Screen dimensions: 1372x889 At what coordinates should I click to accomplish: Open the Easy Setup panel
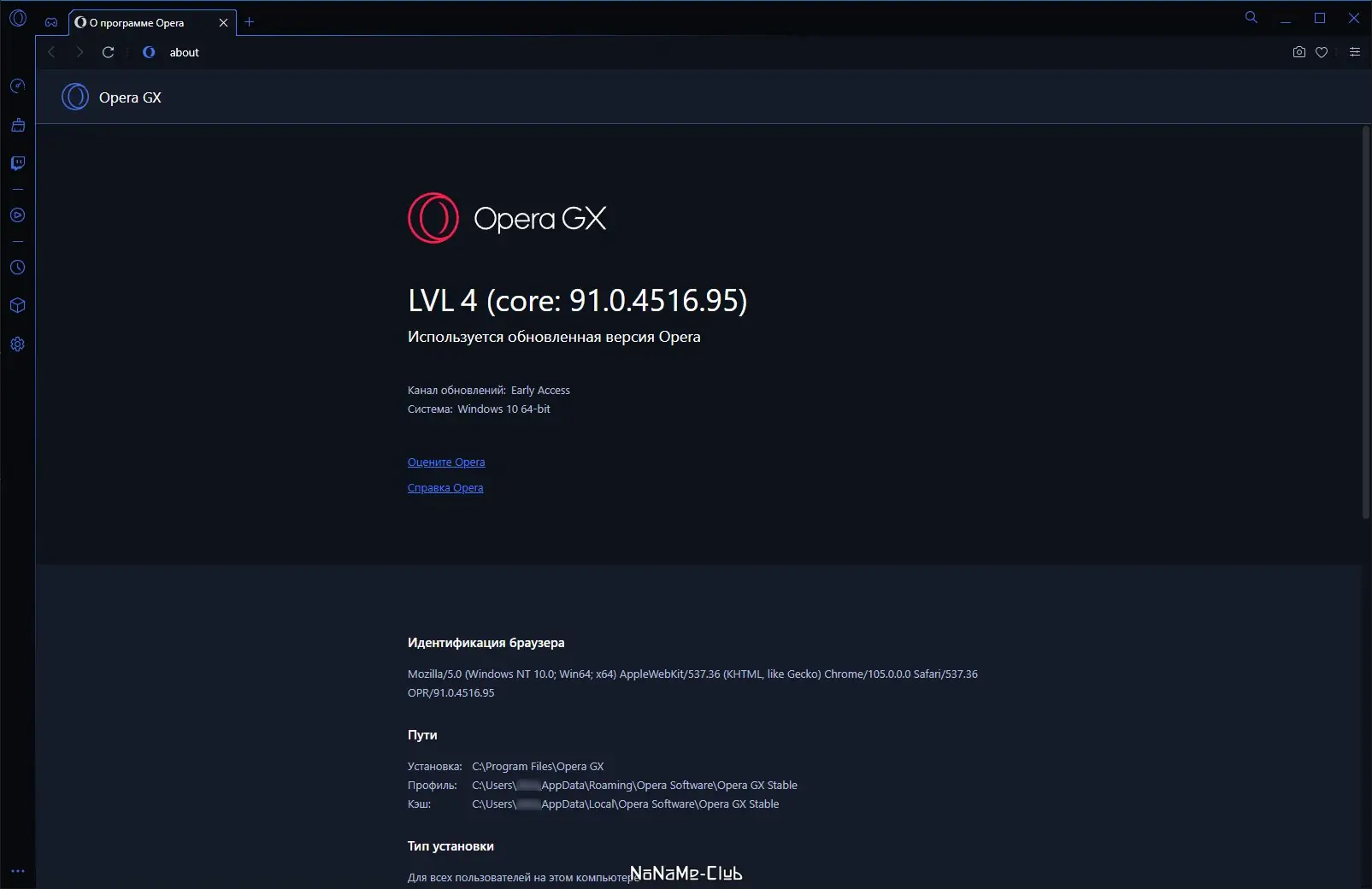pyautogui.click(x=1355, y=52)
